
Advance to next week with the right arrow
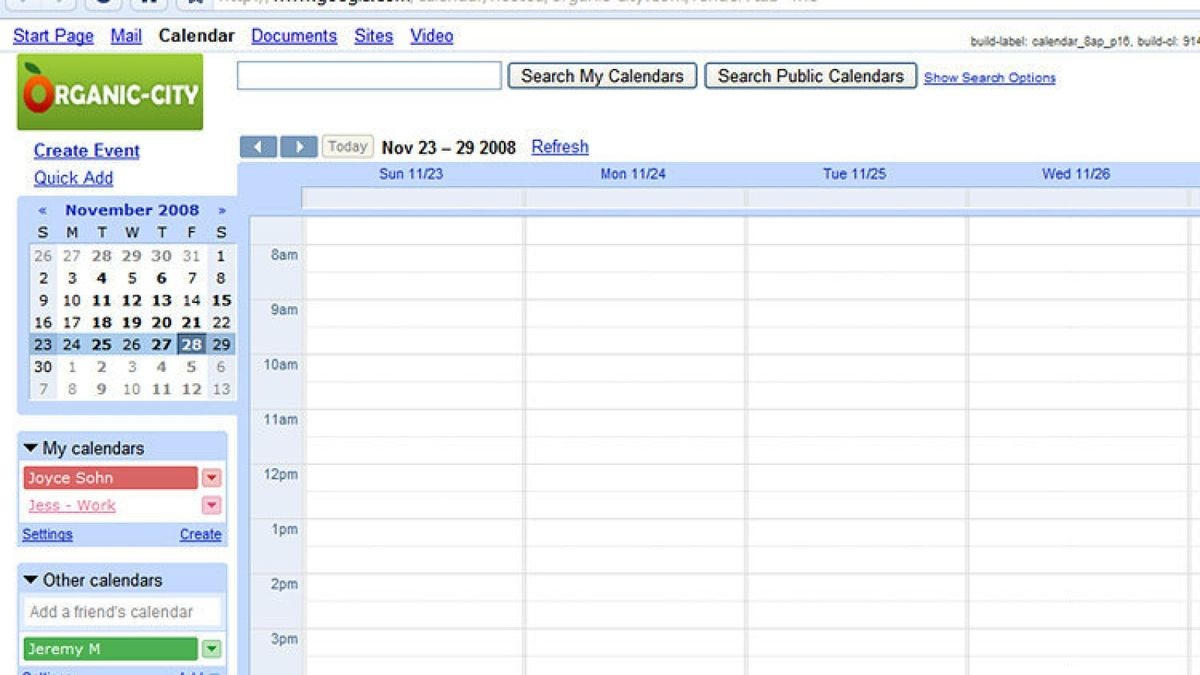[298, 146]
